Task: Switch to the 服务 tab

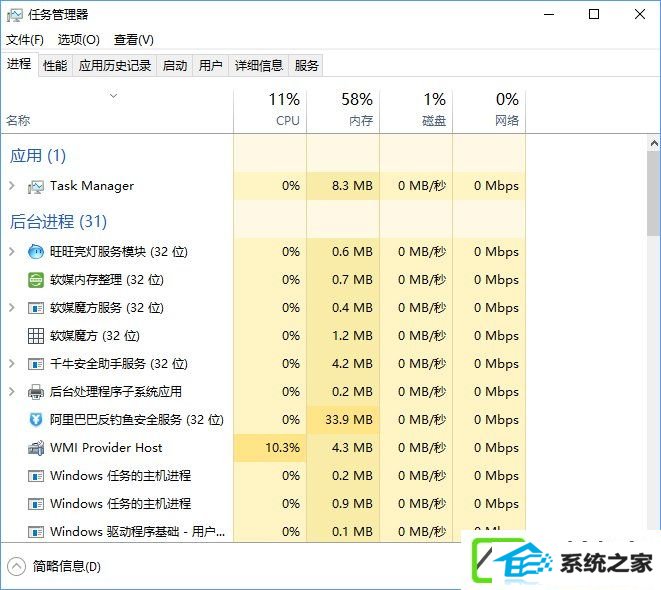Action: click(306, 66)
